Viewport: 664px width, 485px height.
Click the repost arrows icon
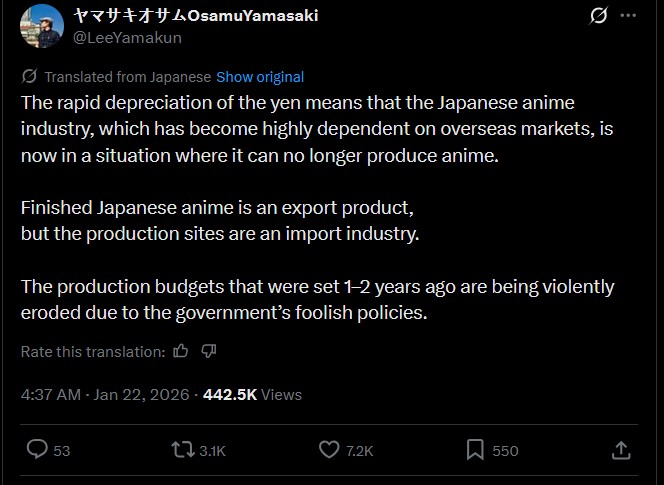183,450
